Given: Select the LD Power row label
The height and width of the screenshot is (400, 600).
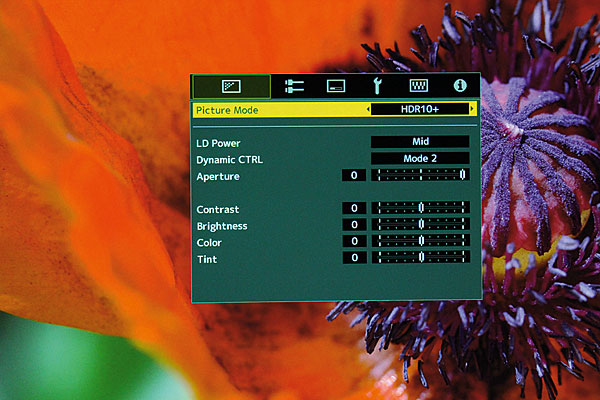Looking at the screenshot, I should [218, 143].
